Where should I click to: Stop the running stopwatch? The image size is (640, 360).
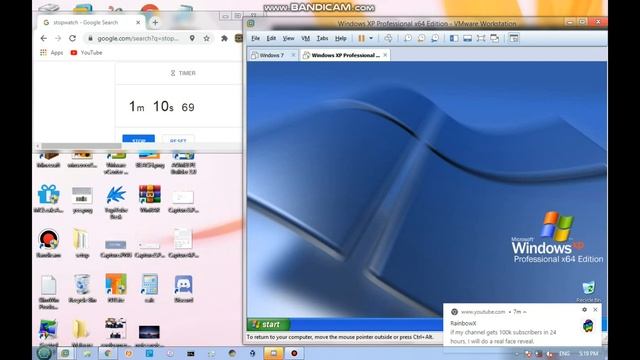pyautogui.click(x=138, y=139)
